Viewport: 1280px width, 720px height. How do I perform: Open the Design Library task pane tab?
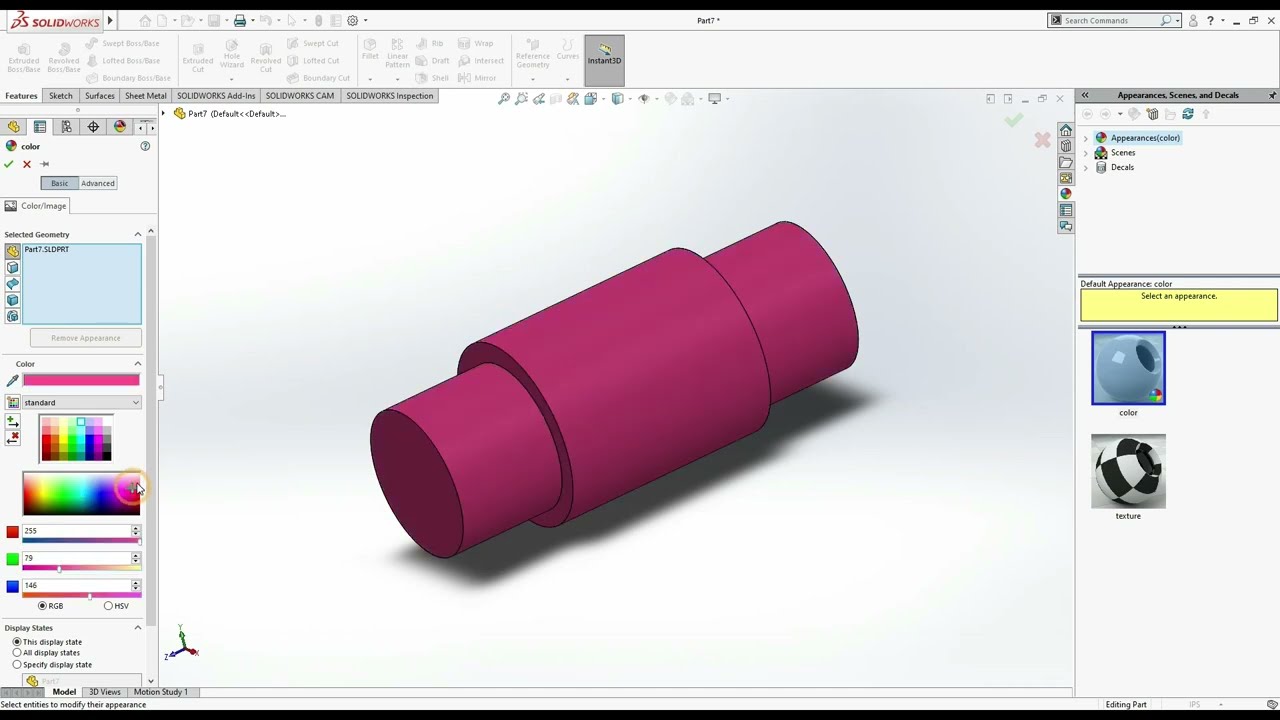(1065, 146)
